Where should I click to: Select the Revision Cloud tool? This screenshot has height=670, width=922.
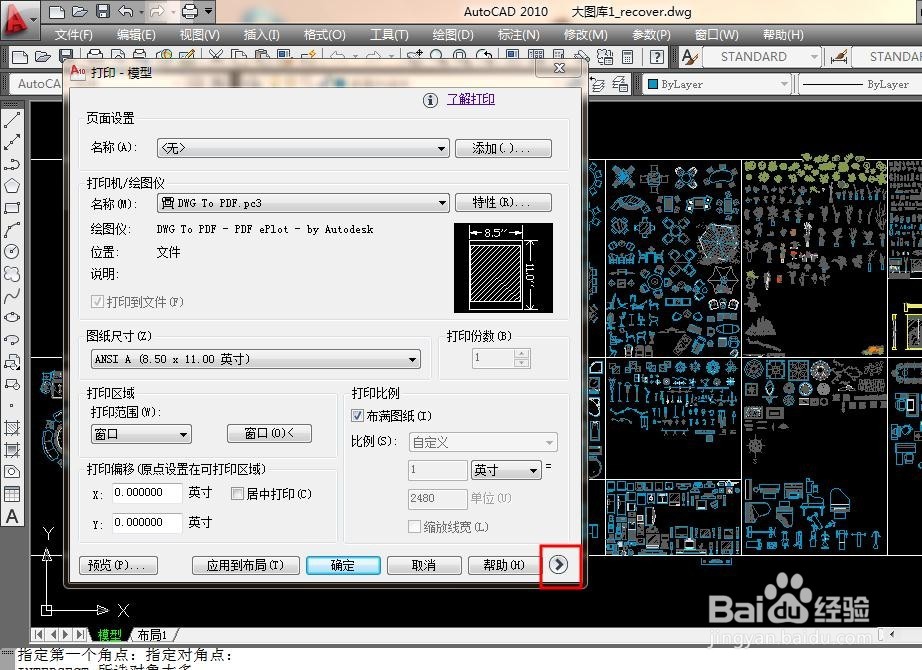[12, 274]
